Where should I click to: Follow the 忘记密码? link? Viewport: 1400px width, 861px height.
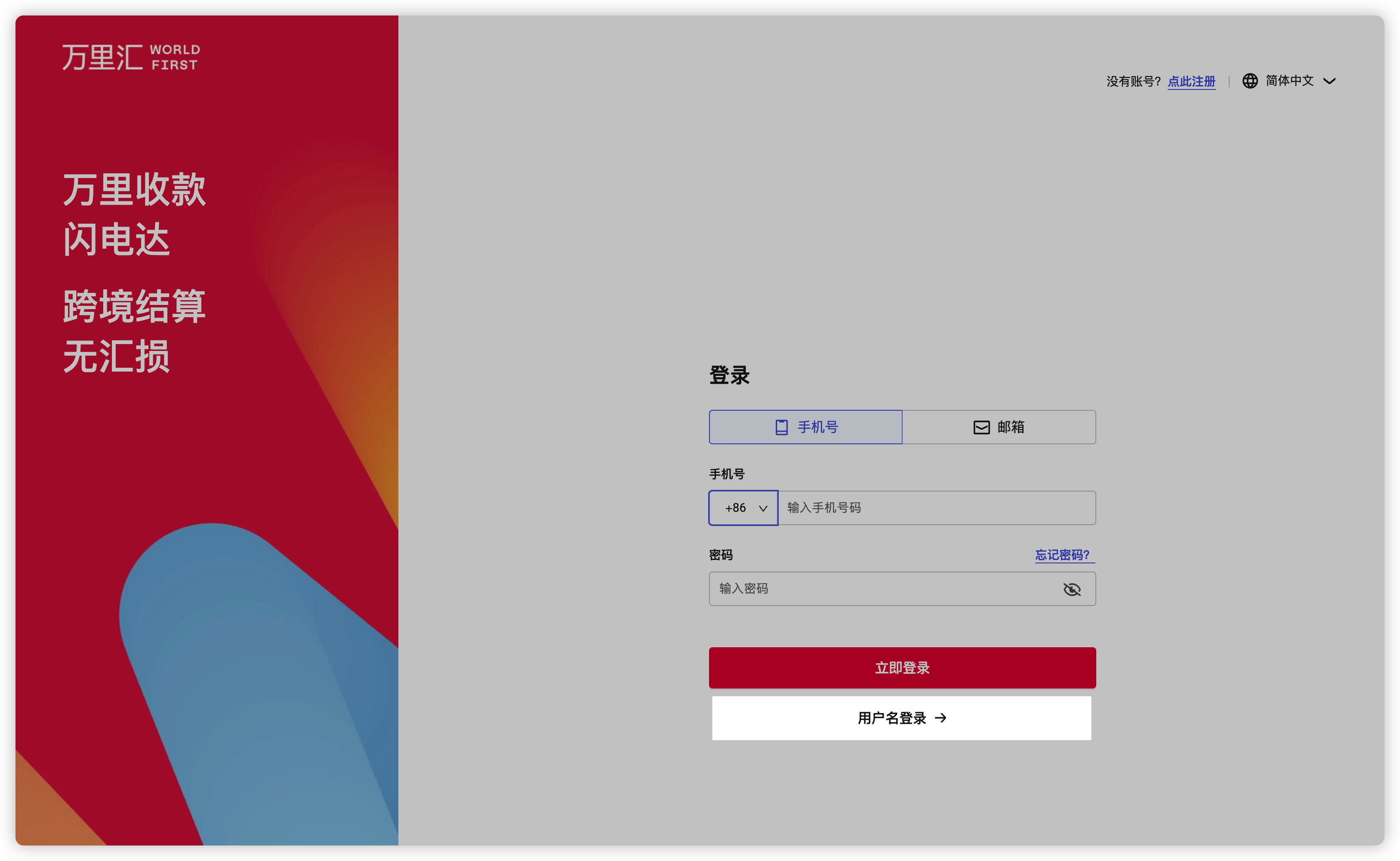[x=1062, y=555]
